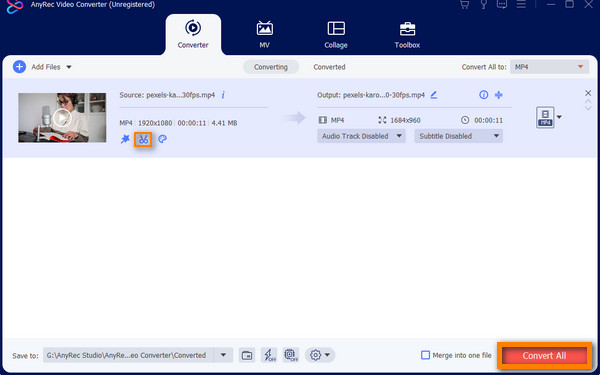This screenshot has height=375, width=600.
Task: Go to the Toolbox tab
Action: pos(407,34)
